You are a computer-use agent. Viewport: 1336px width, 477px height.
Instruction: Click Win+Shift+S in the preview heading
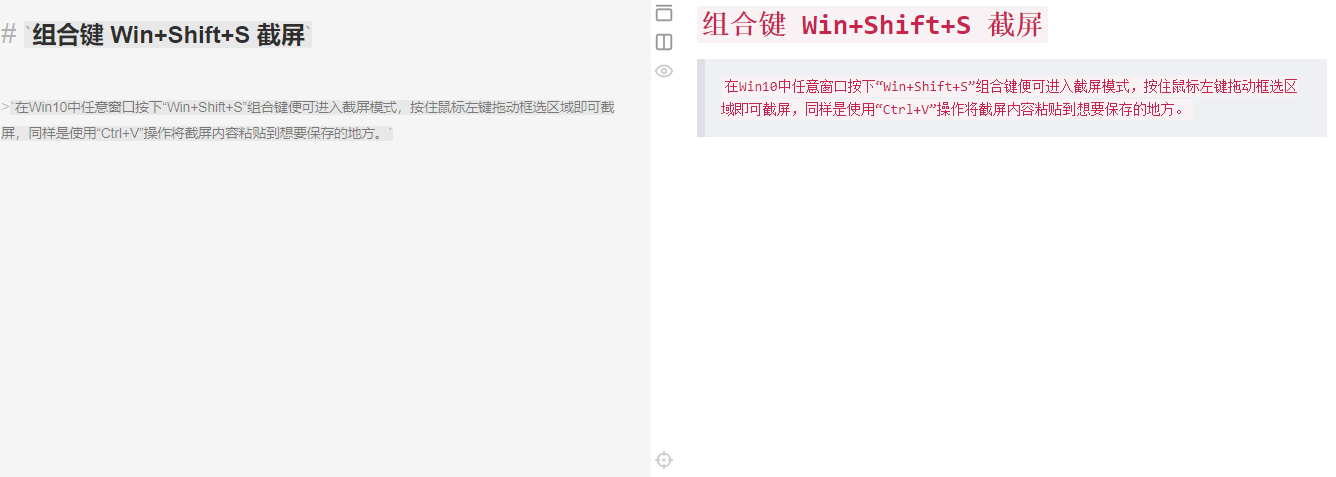click(886, 25)
